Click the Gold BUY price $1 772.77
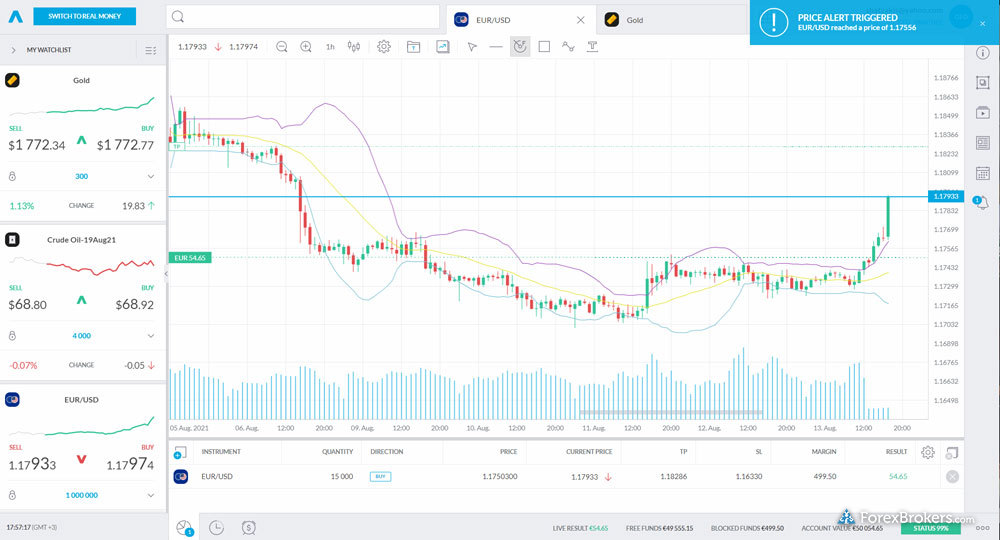Image resolution: width=1000 pixels, height=540 pixels. [125, 145]
